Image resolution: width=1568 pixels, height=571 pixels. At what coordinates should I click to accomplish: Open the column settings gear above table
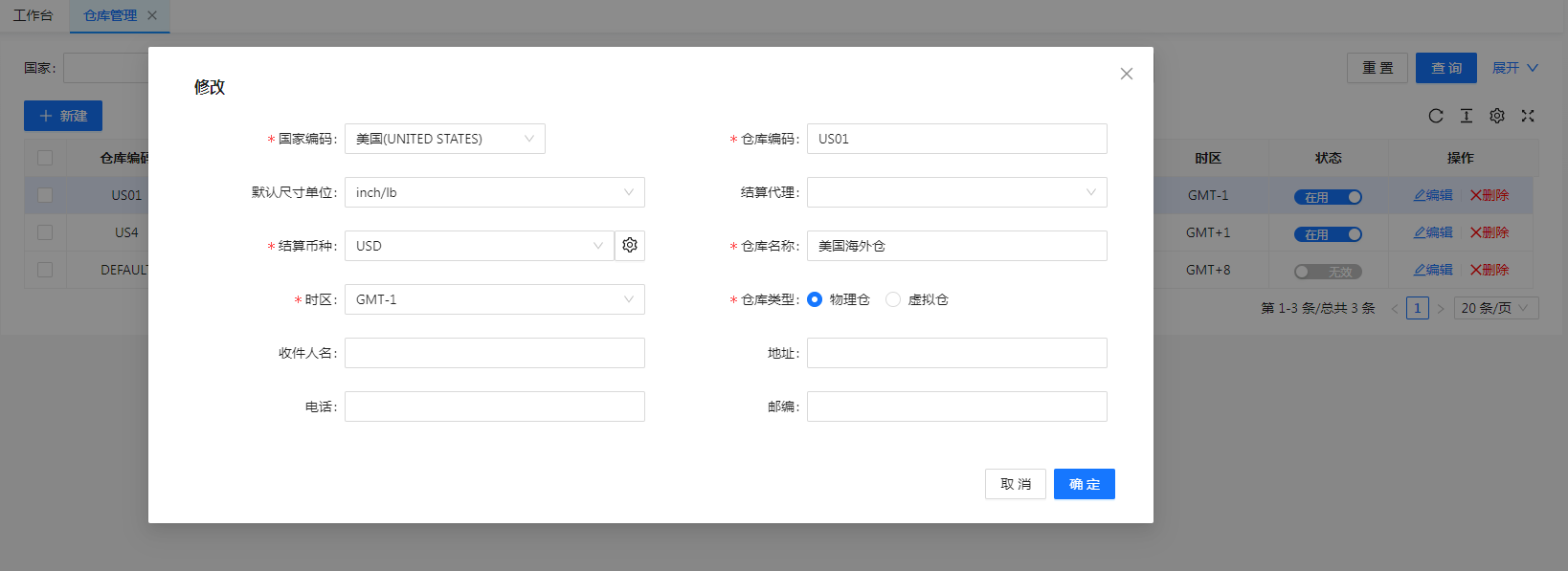pyautogui.click(x=1496, y=116)
